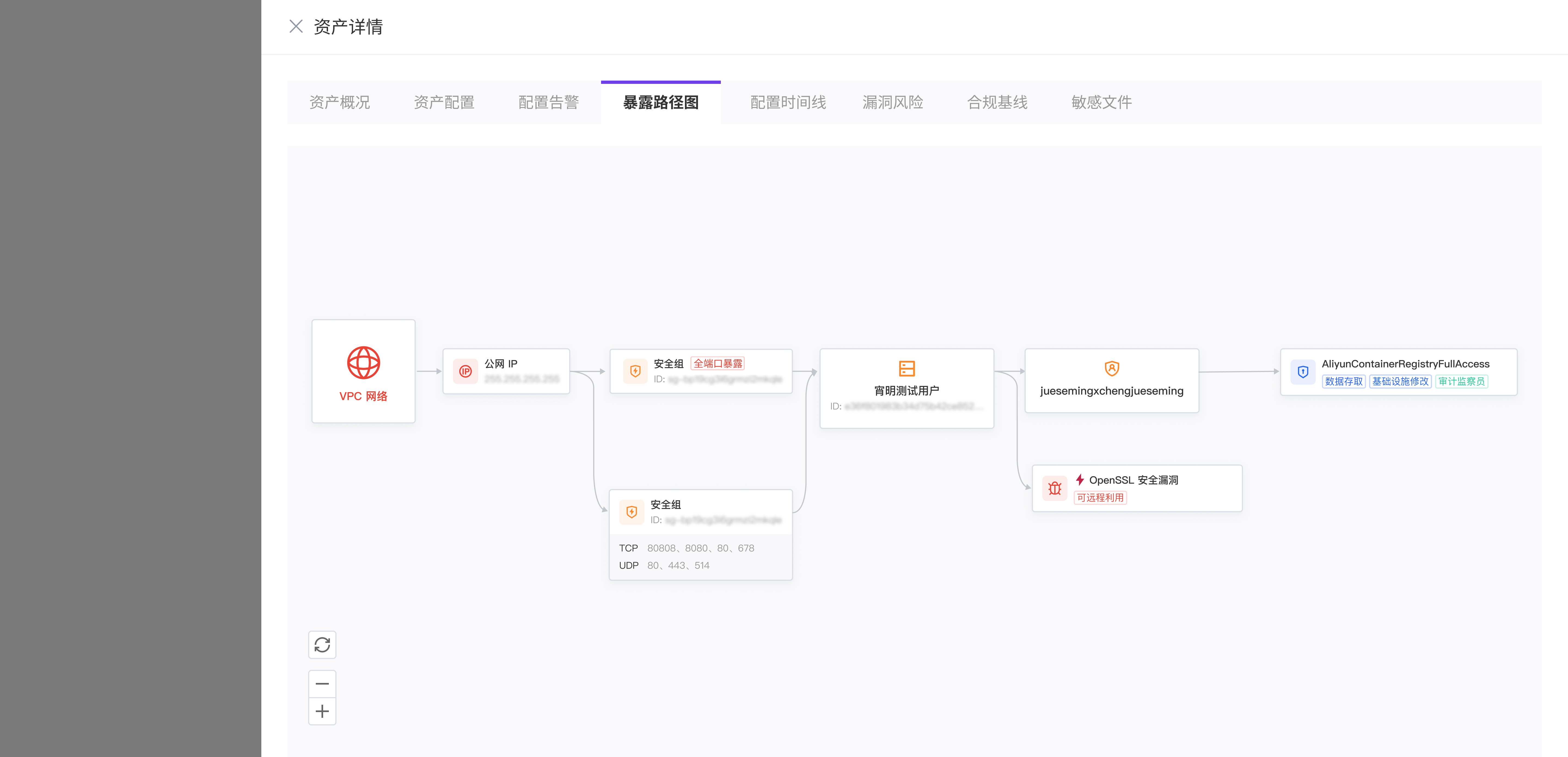Open the 敏感文件 tab

tap(1102, 102)
